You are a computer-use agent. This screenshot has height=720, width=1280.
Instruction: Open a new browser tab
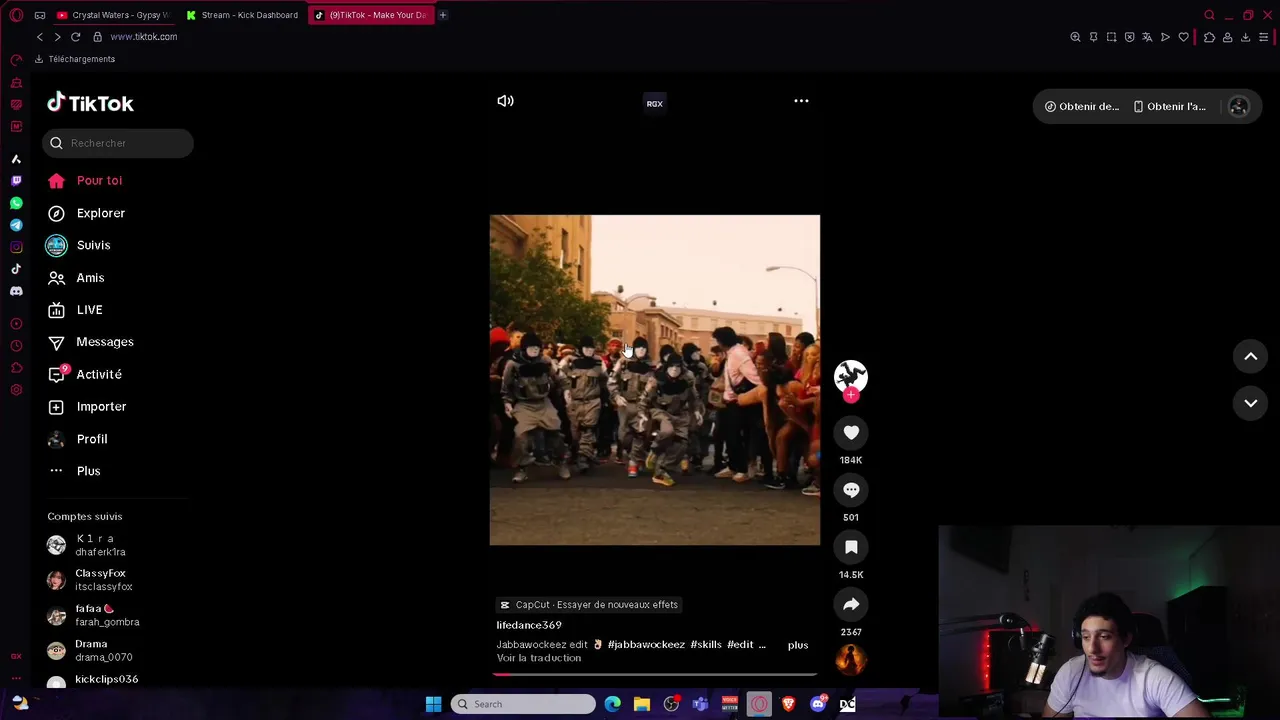443,15
